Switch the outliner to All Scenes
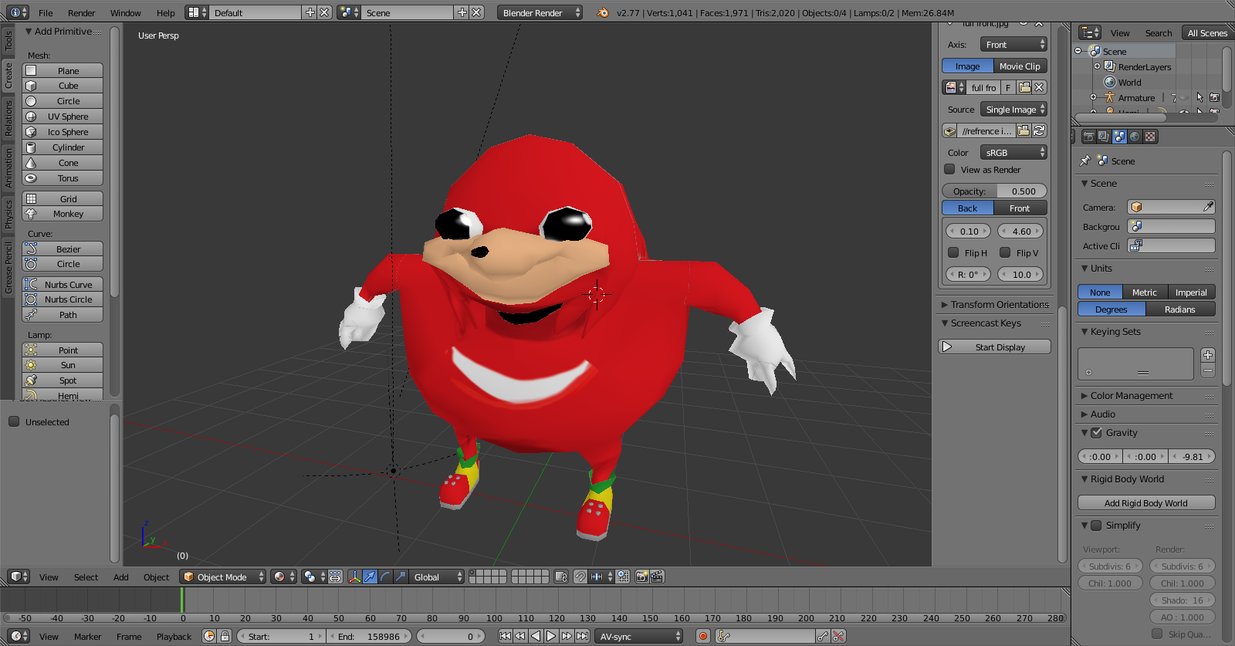 point(1206,32)
